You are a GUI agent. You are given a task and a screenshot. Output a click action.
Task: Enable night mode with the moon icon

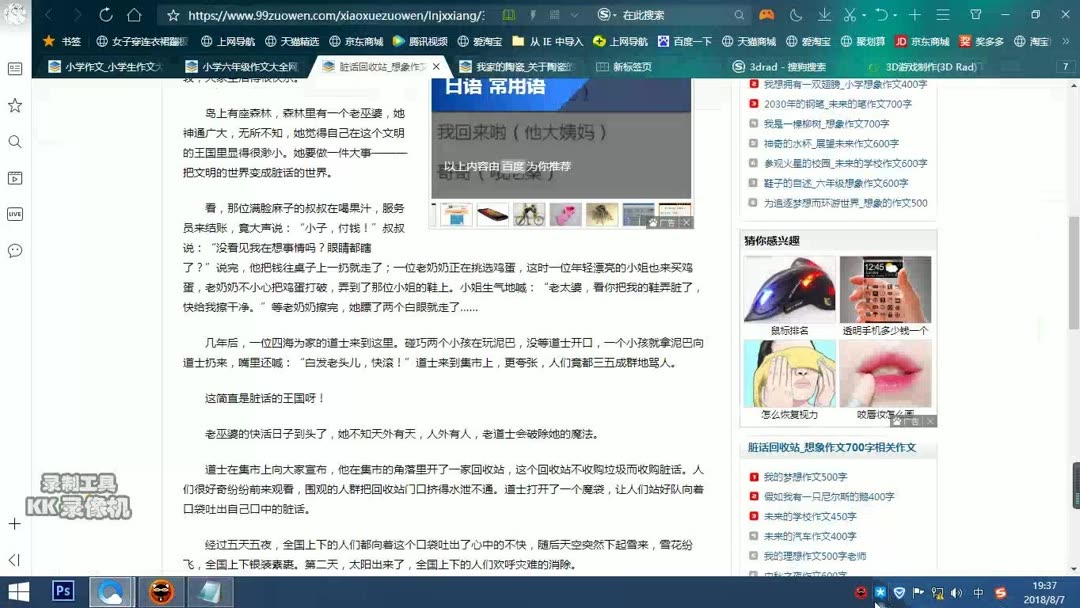pyautogui.click(x=796, y=15)
